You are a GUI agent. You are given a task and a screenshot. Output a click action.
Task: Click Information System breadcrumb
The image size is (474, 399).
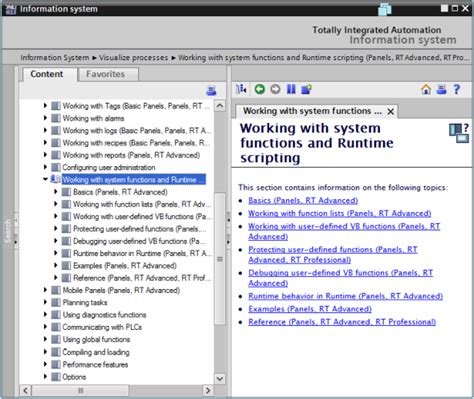55,58
